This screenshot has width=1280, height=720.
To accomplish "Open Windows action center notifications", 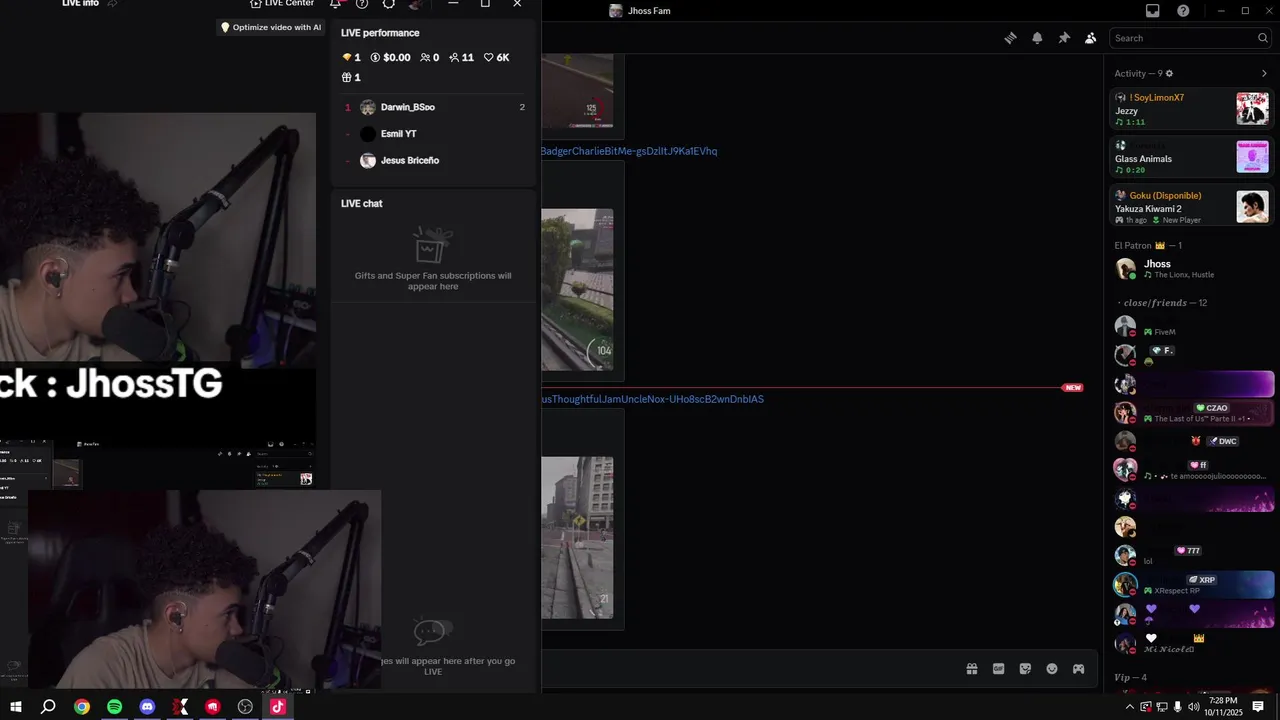I will (1259, 707).
